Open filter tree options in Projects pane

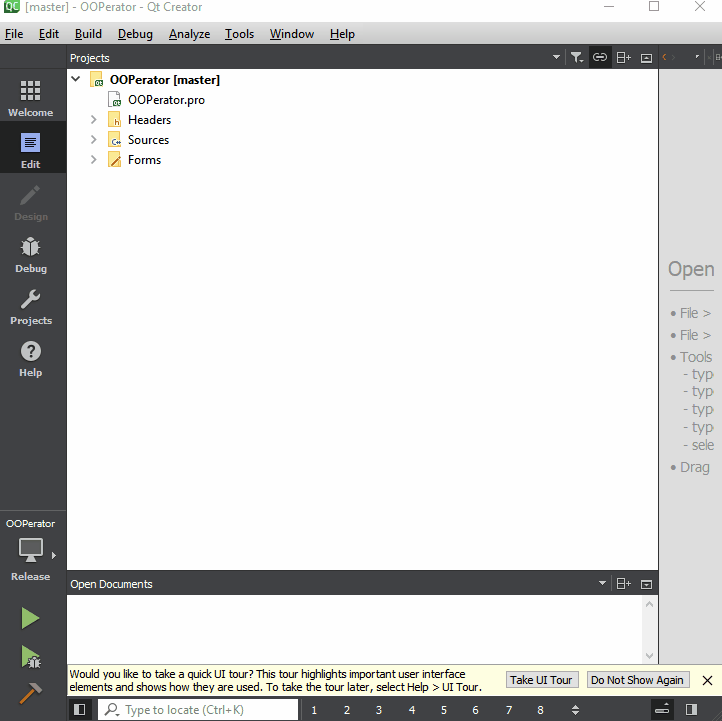577,58
